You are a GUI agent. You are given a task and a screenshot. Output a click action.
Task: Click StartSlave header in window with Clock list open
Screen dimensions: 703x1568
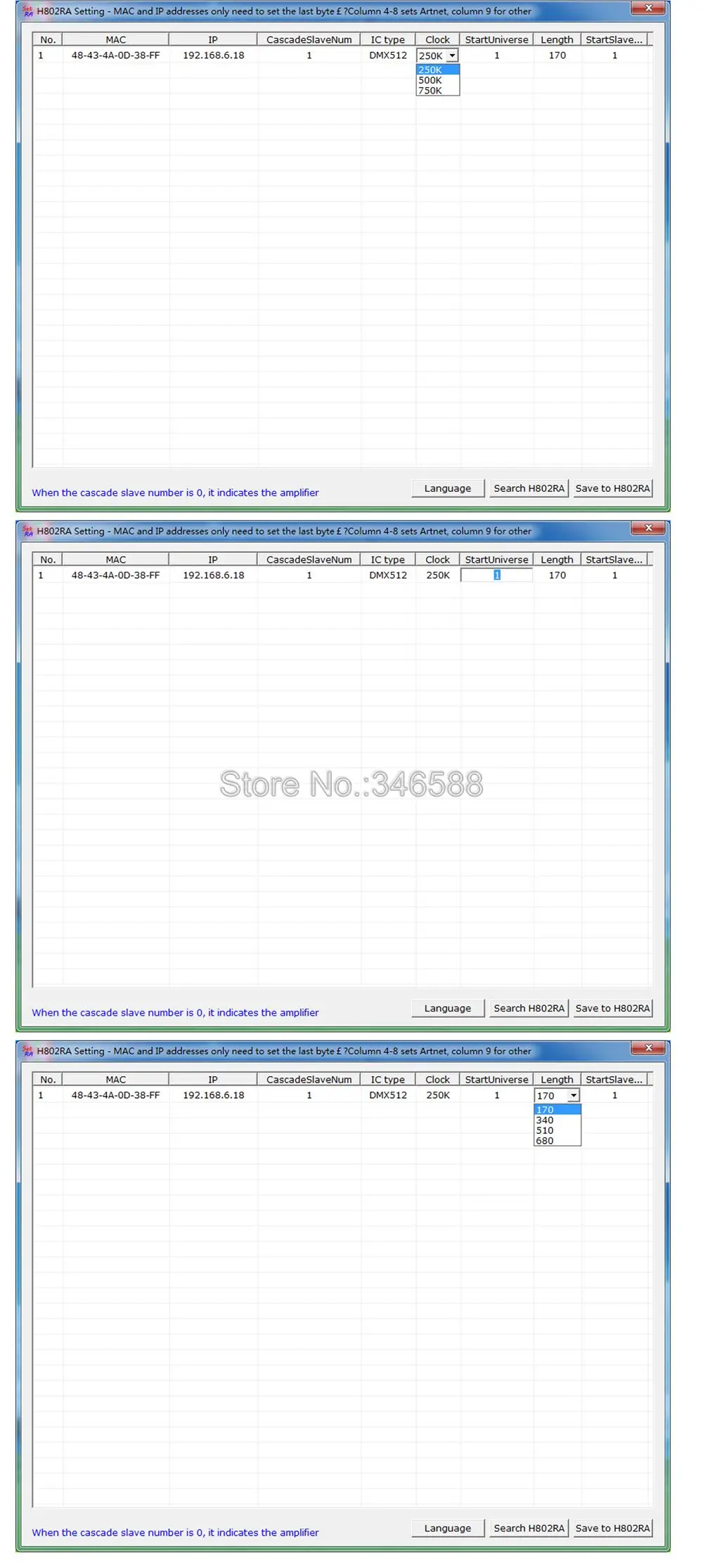[614, 40]
